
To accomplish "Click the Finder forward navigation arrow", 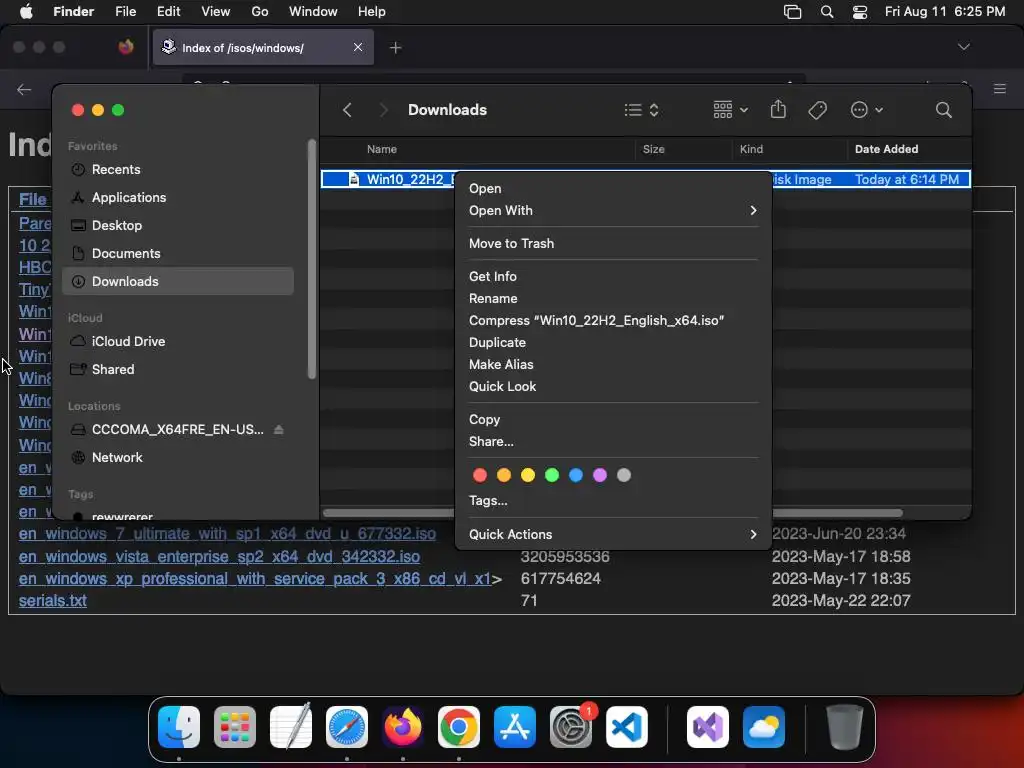I will point(383,110).
